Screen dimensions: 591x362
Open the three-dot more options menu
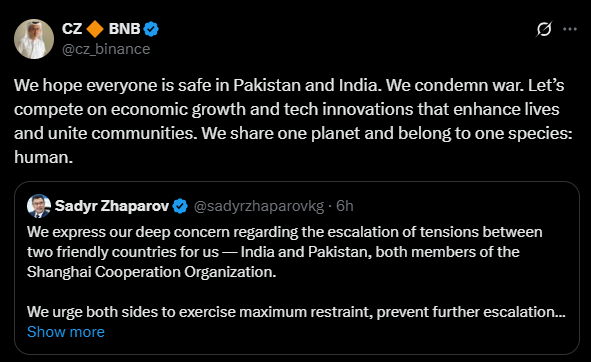click(570, 29)
